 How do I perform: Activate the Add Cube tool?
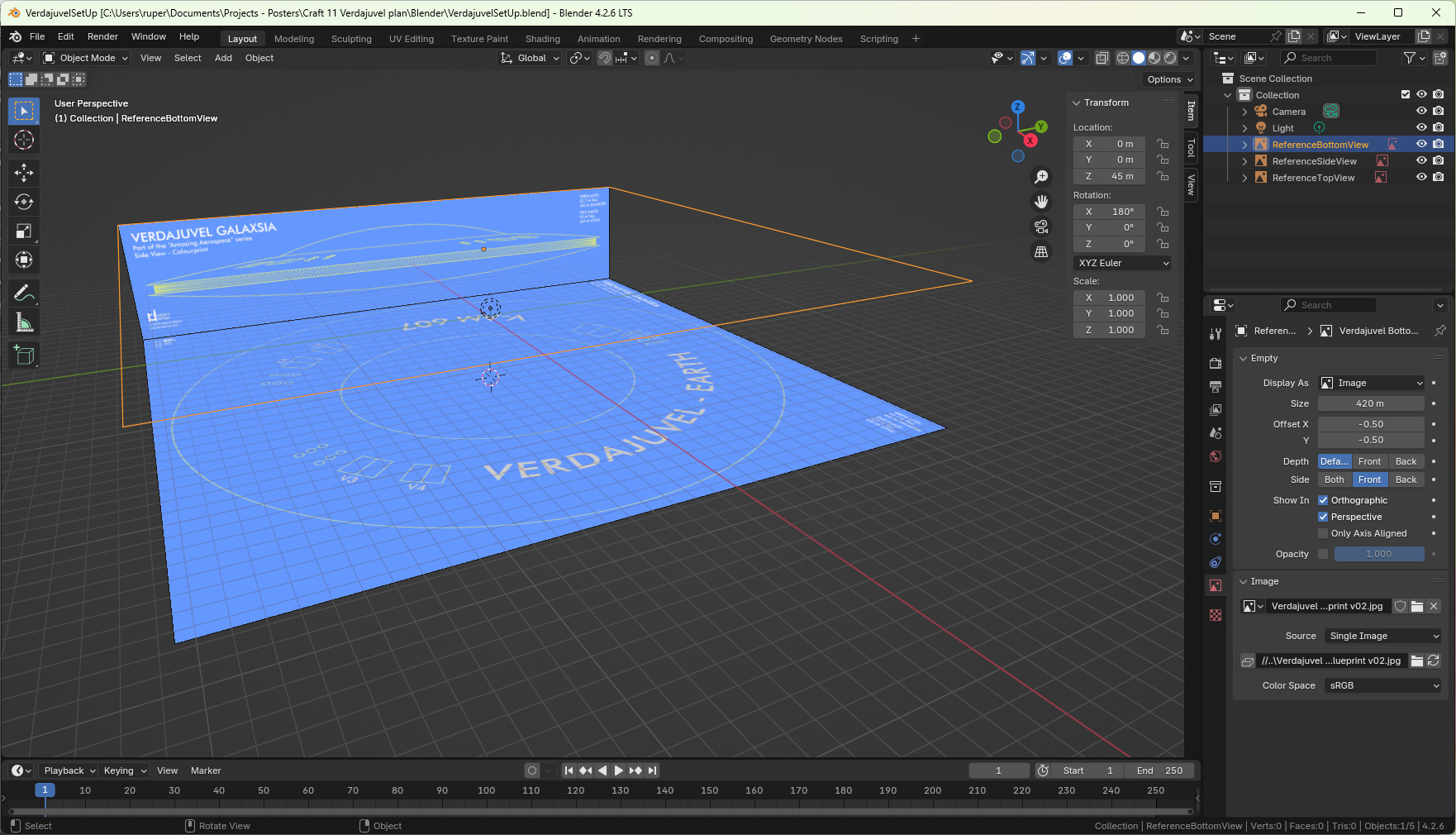pos(24,355)
